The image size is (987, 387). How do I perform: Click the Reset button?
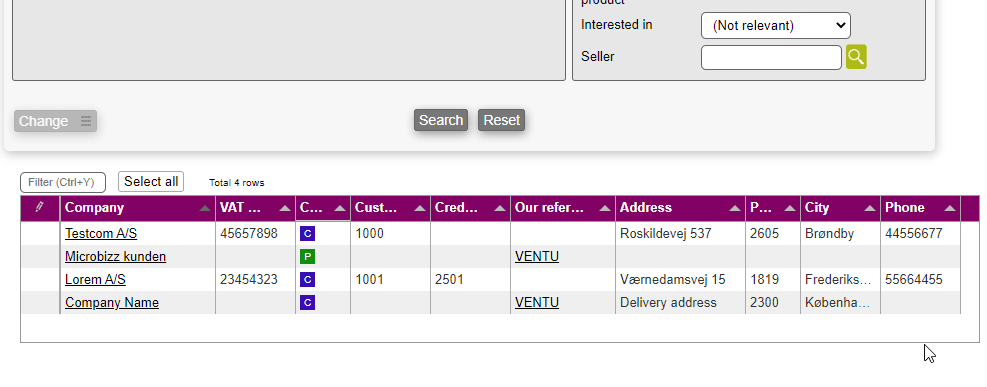501,120
